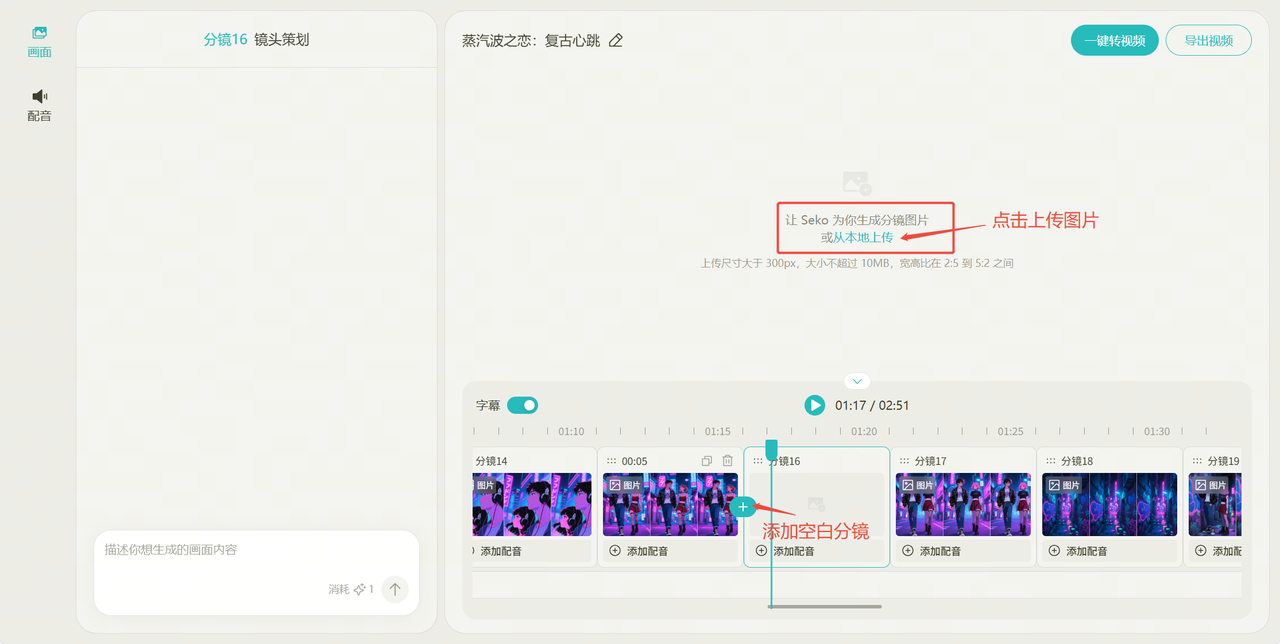Click the 导出视频 export button
1280x644 pixels.
click(1208, 41)
